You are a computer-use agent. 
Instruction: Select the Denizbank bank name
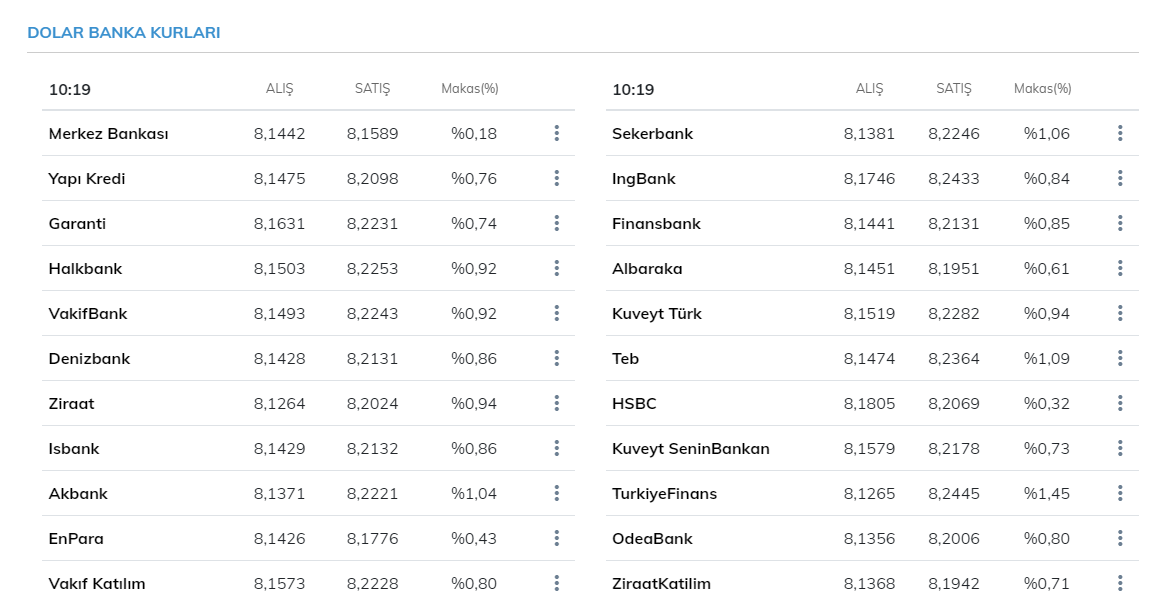click(89, 359)
